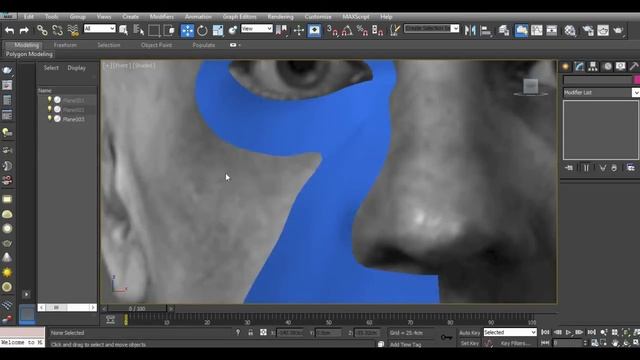Click the Set Key button
Image resolution: width=640 pixels, height=360 pixels.
coord(470,343)
